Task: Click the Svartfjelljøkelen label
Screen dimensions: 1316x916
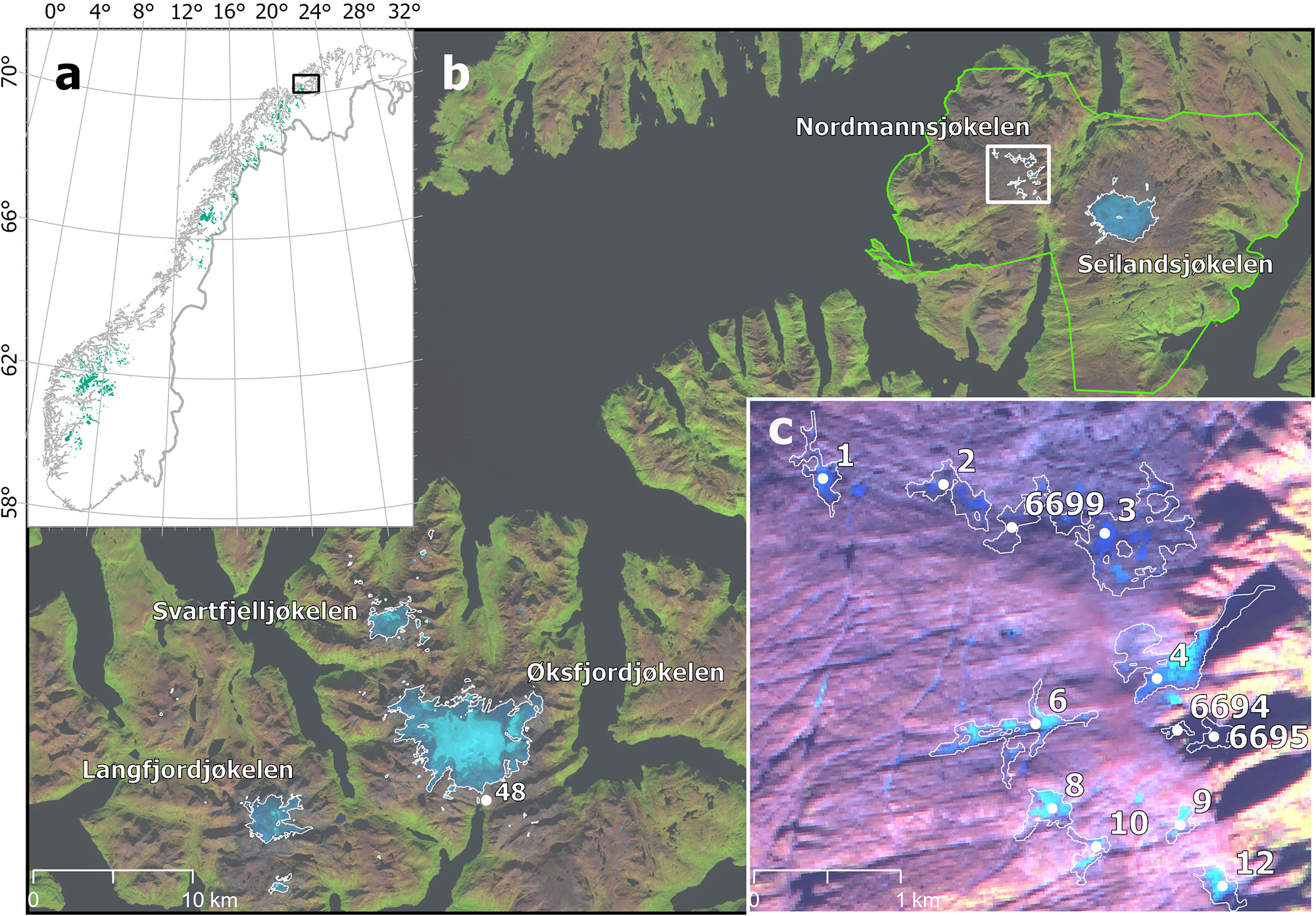Action: click(x=255, y=611)
